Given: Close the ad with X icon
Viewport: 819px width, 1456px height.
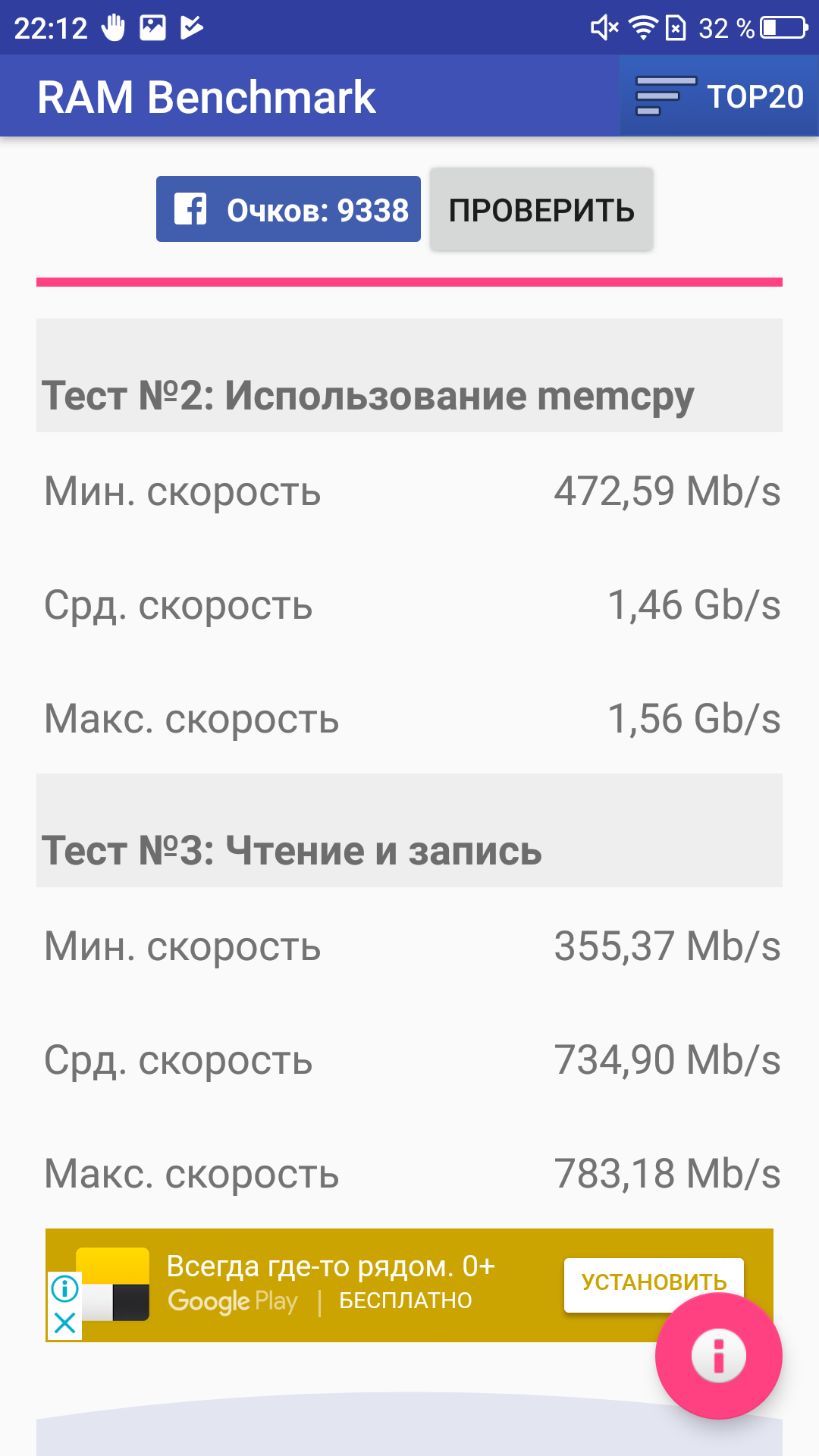Looking at the screenshot, I should point(65,1323).
